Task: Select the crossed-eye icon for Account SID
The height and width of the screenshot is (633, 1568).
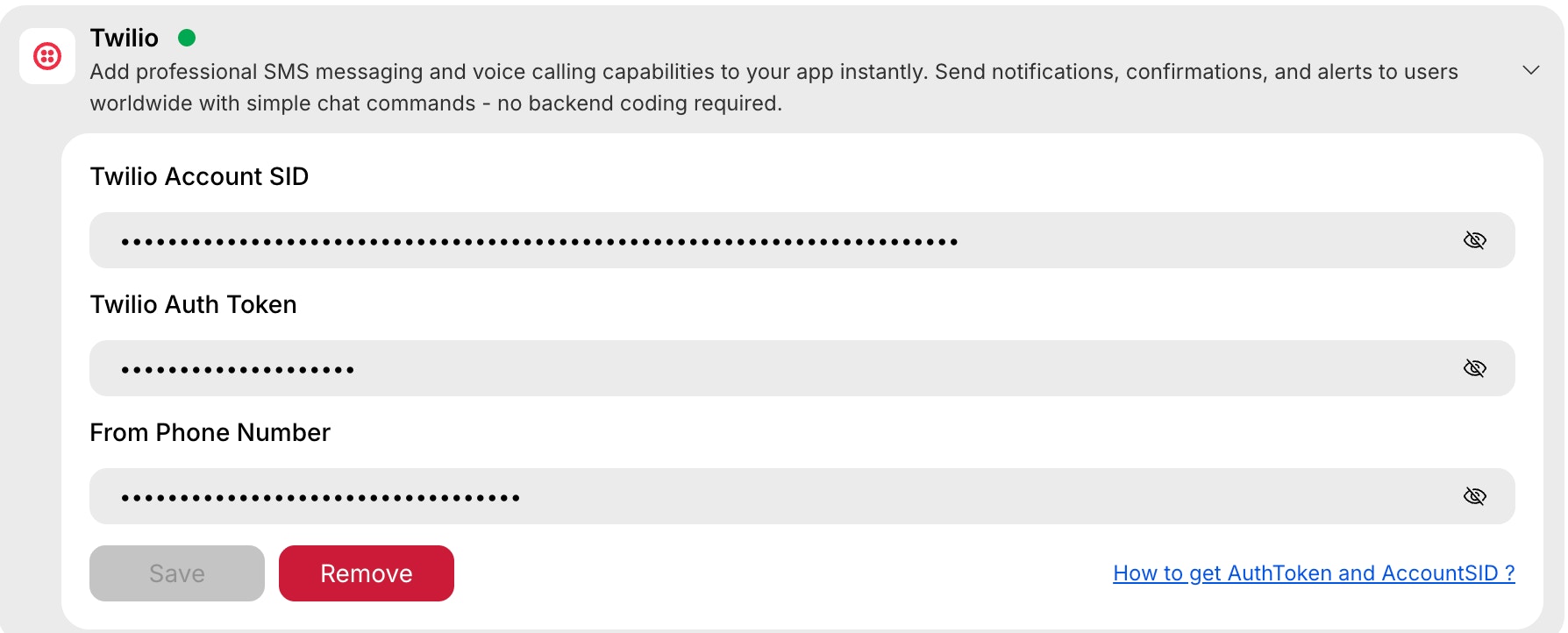Action: tap(1474, 239)
